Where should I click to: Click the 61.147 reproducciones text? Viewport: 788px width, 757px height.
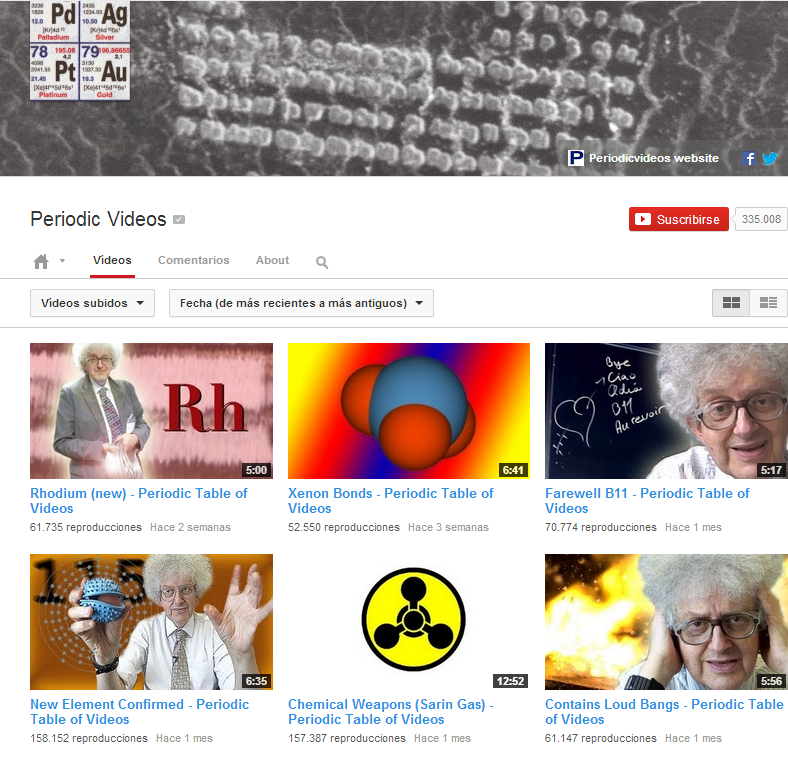click(x=601, y=738)
